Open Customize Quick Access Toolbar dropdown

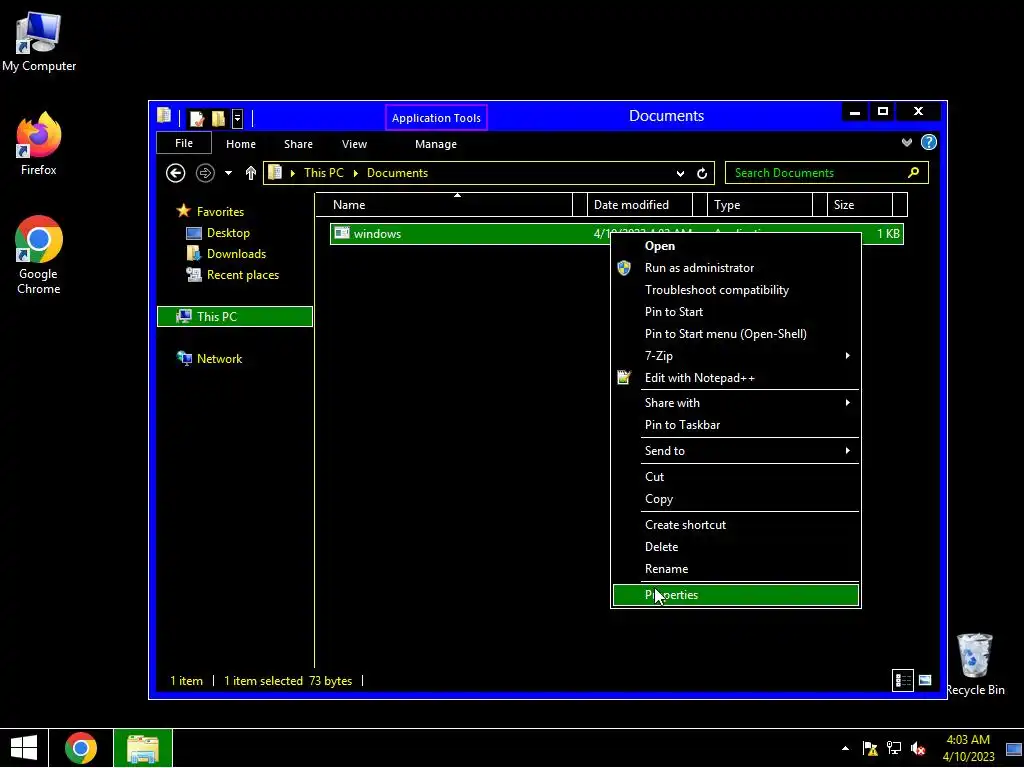point(238,118)
